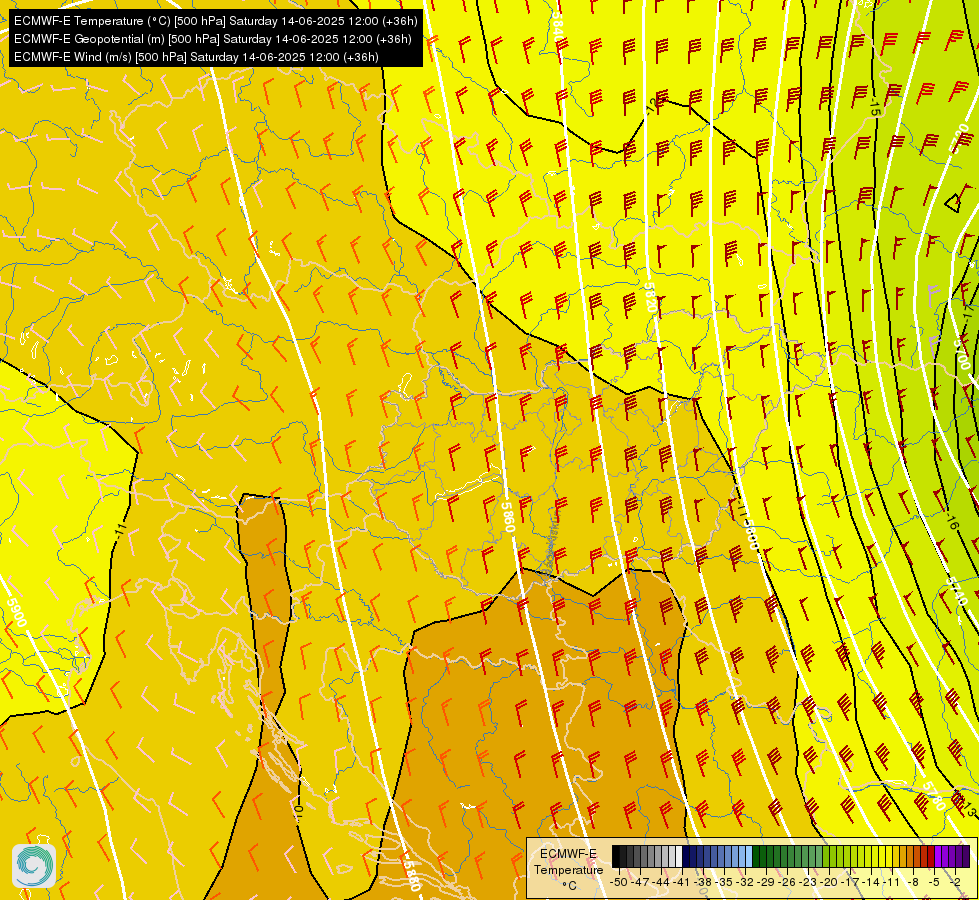Pick the dark red legend swatch left of -5
Viewport: 979px width, 900px height.
931,856
